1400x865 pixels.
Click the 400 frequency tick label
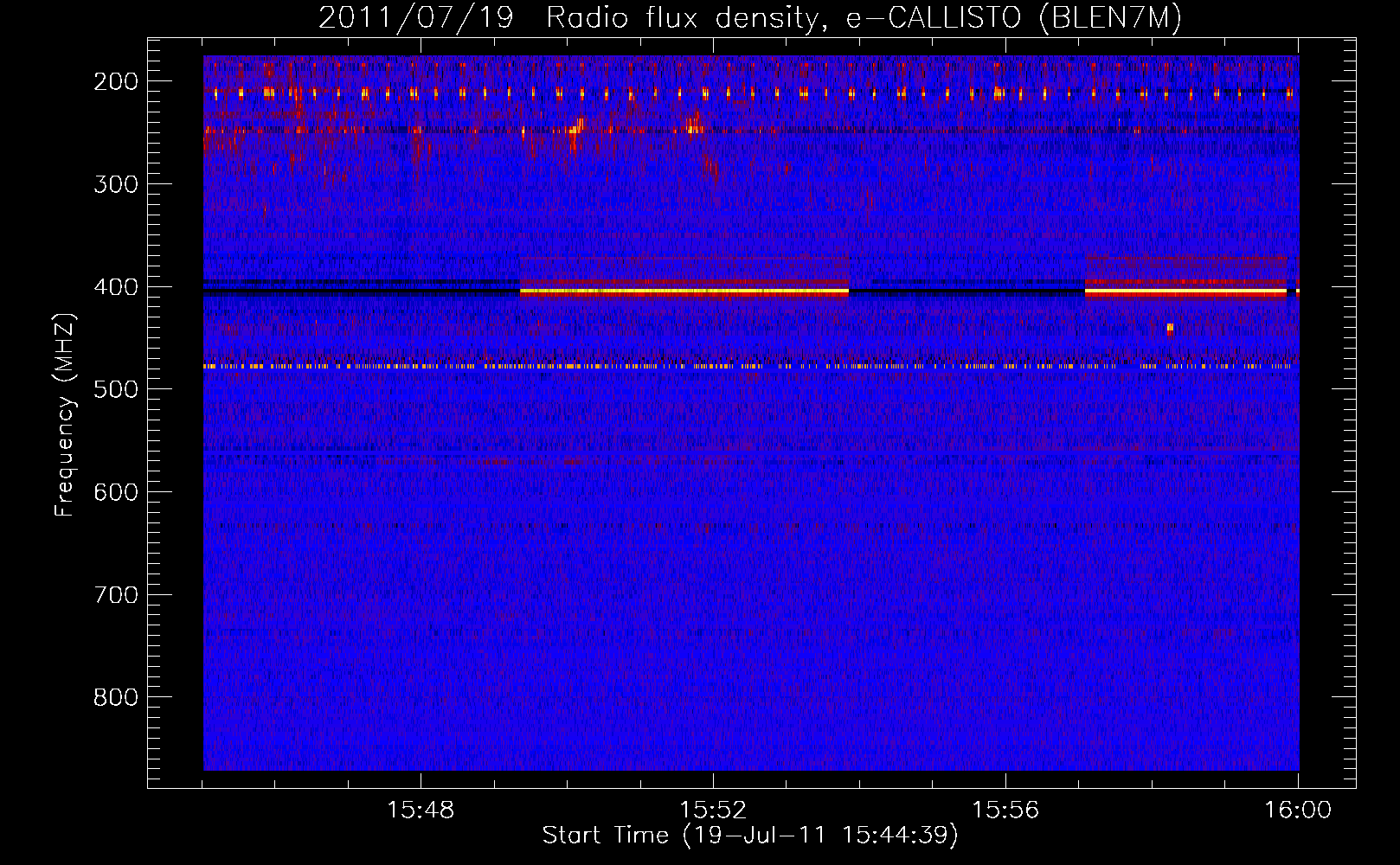pyautogui.click(x=115, y=286)
